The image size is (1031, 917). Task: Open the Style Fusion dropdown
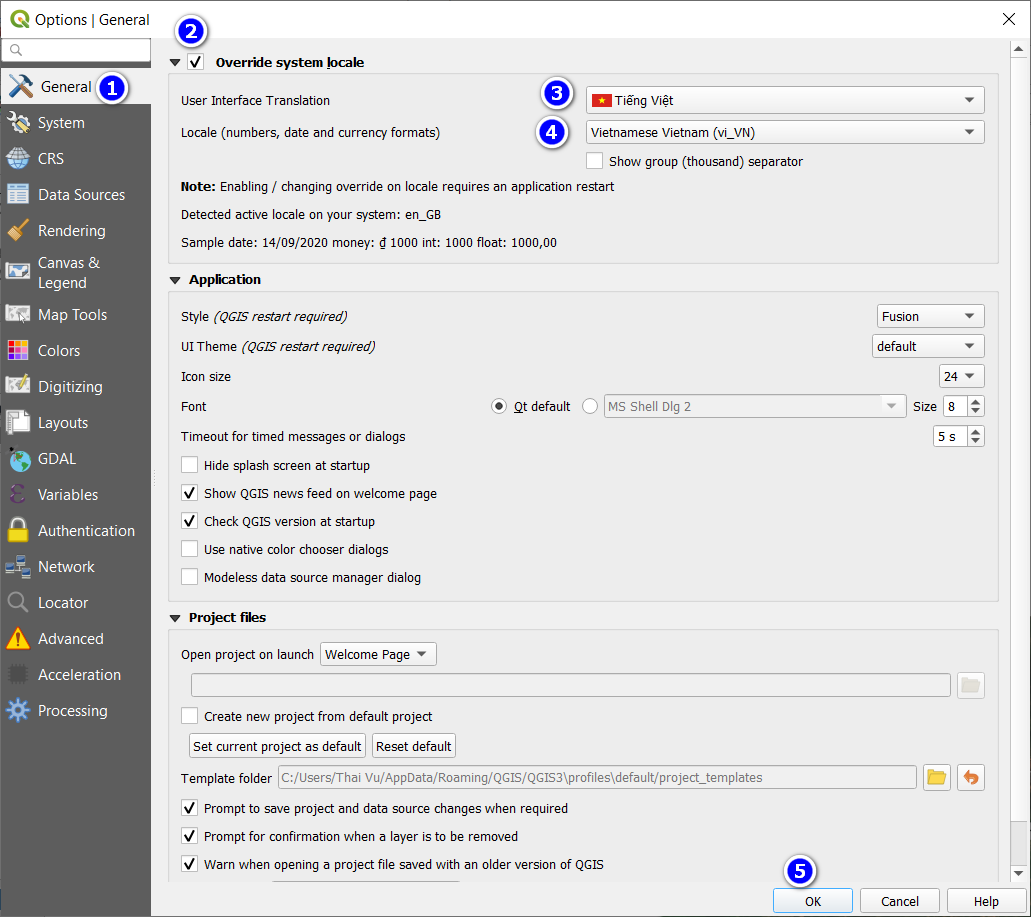coord(930,316)
